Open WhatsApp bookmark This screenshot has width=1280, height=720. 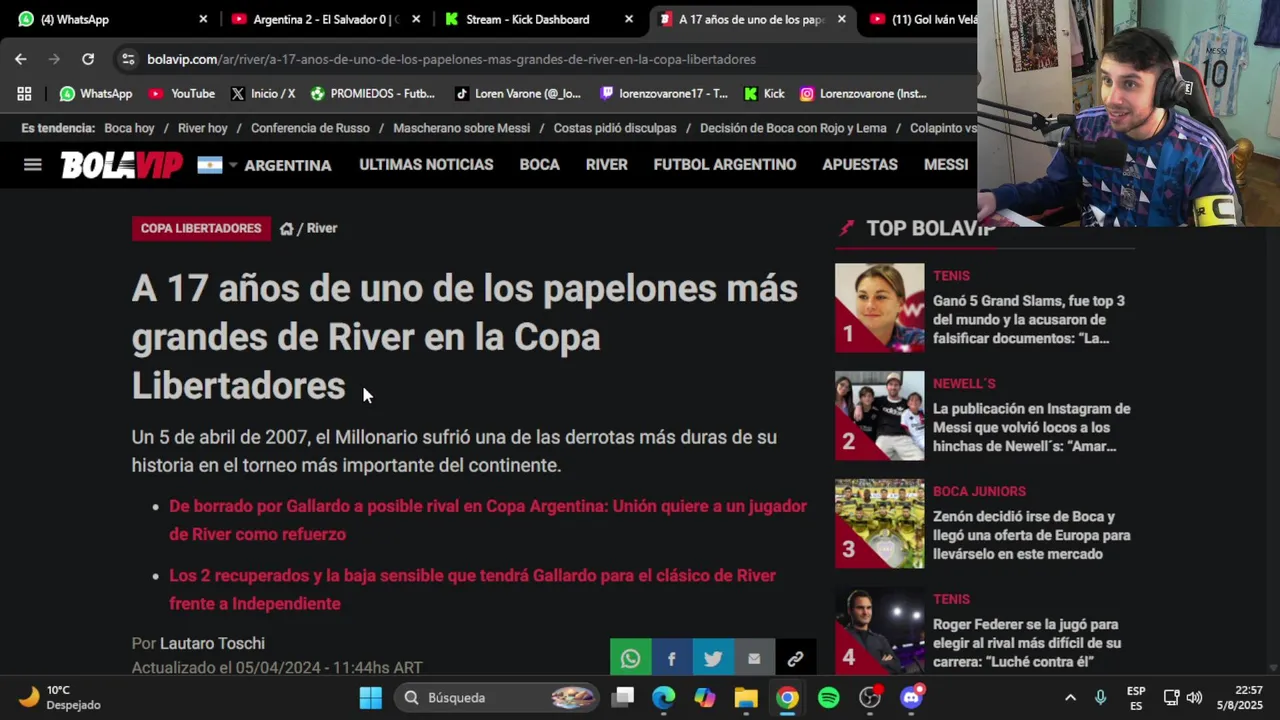click(96, 93)
